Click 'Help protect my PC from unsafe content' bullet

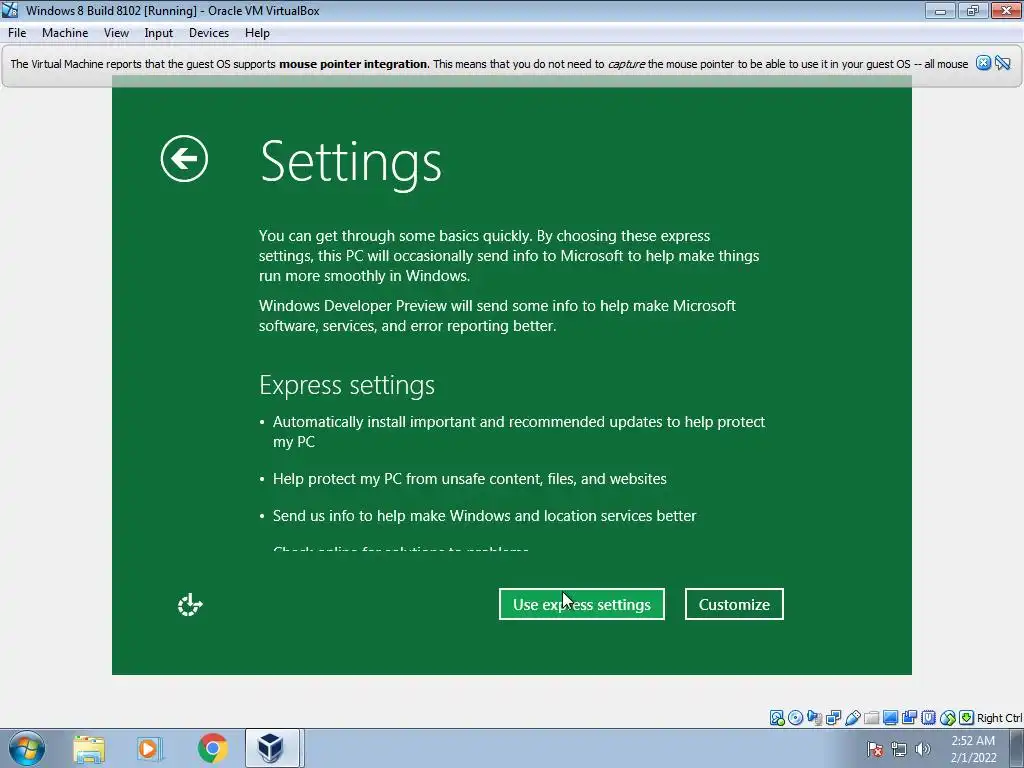click(x=470, y=479)
